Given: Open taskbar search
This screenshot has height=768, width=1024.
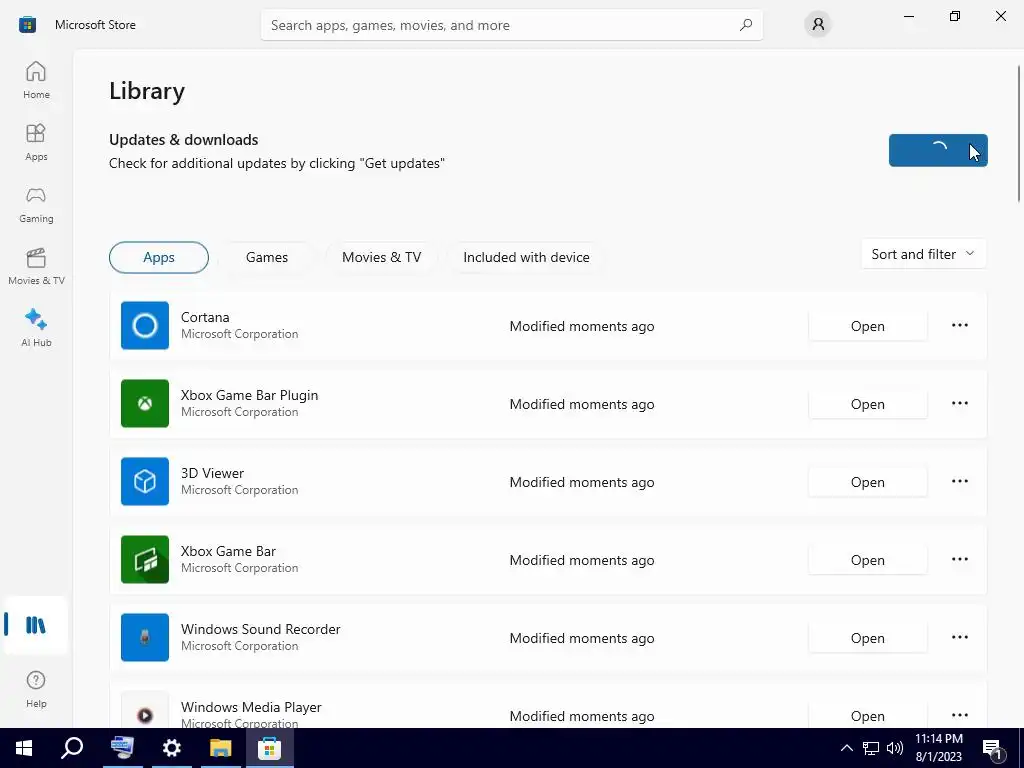Looking at the screenshot, I should [x=72, y=748].
